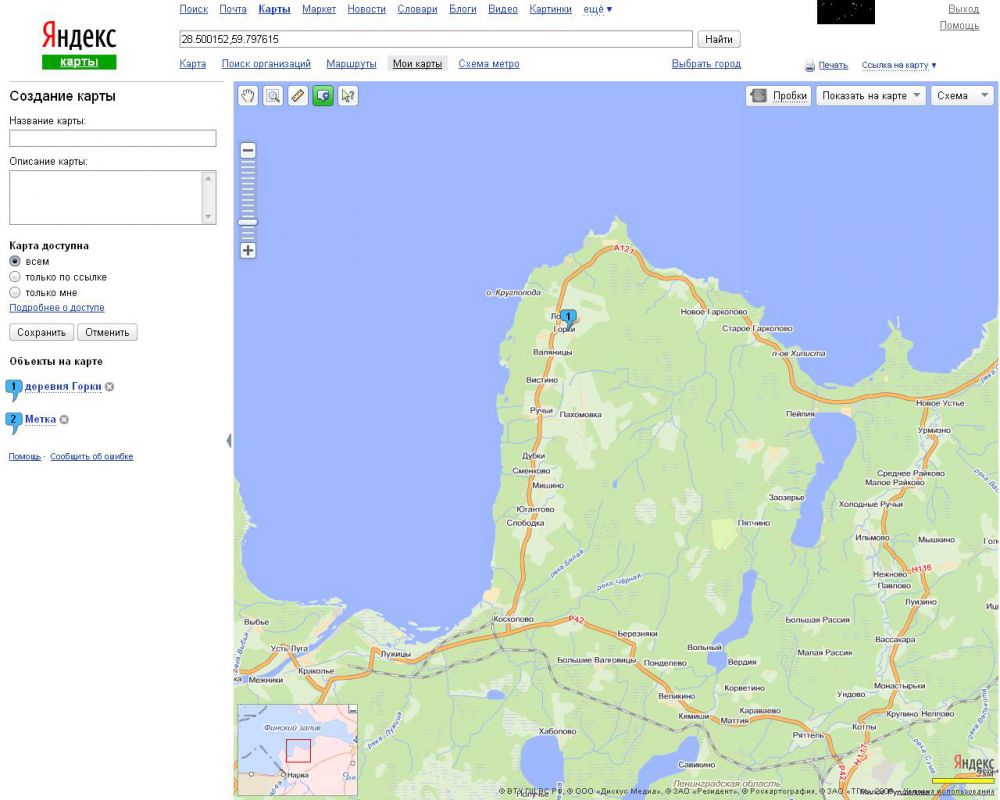Remove the деревня Горки object
The width and height of the screenshot is (1000, 800).
point(110,387)
